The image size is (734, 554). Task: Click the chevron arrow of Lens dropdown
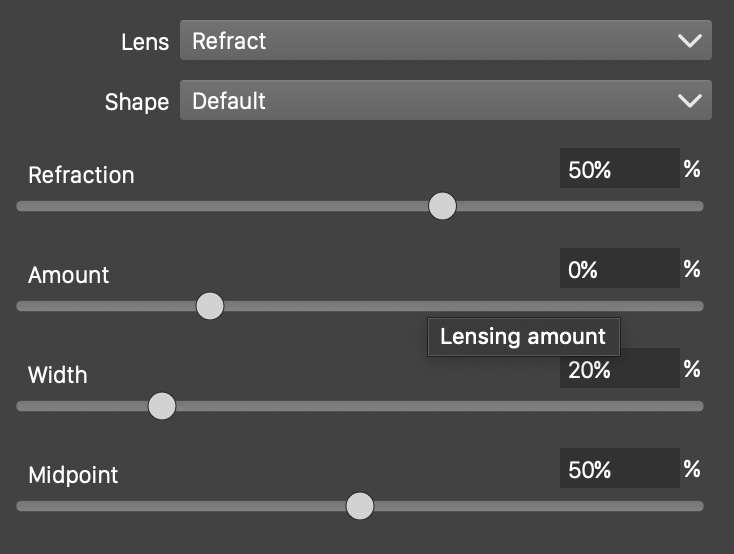click(689, 41)
